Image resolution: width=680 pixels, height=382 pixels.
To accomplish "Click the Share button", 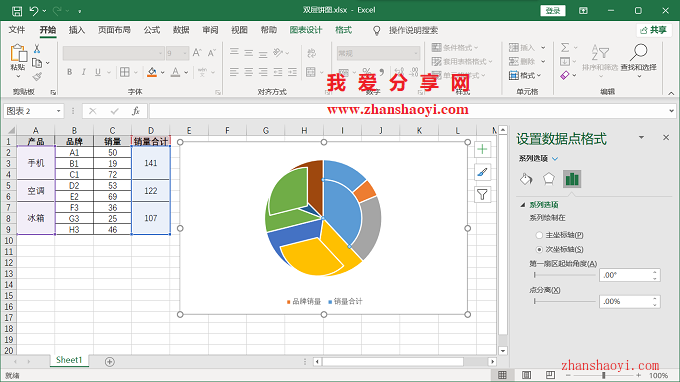I will (x=654, y=30).
